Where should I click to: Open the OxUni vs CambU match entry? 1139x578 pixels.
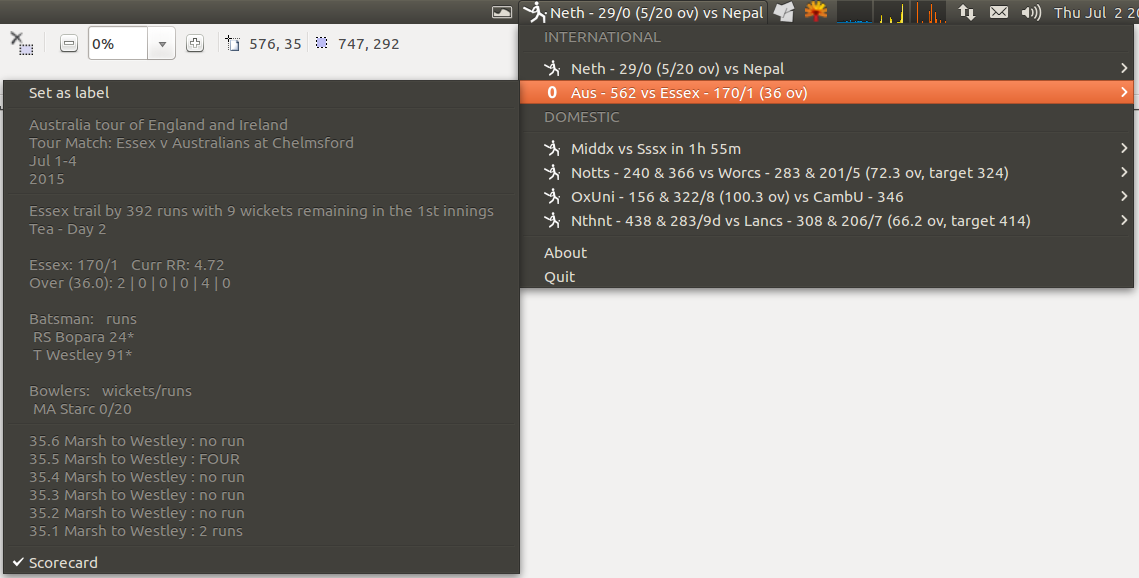click(827, 197)
